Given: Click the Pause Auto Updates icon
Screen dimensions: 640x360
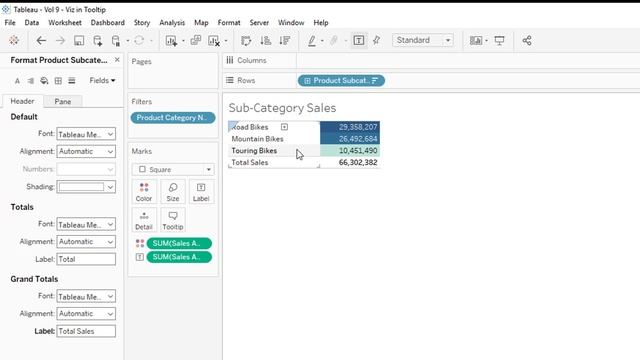Looking at the screenshot, I should coord(116,40).
